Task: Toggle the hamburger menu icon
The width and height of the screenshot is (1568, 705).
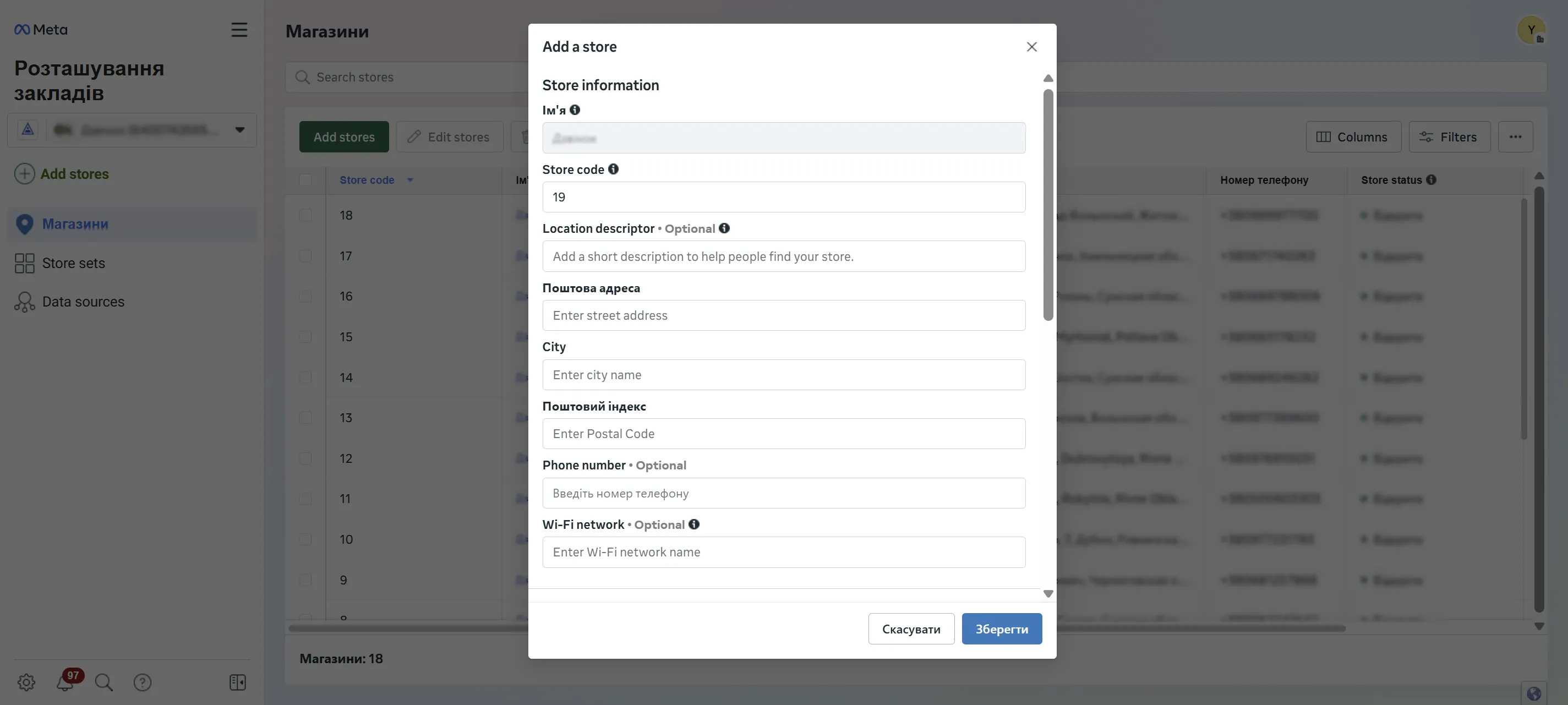Action: tap(239, 30)
